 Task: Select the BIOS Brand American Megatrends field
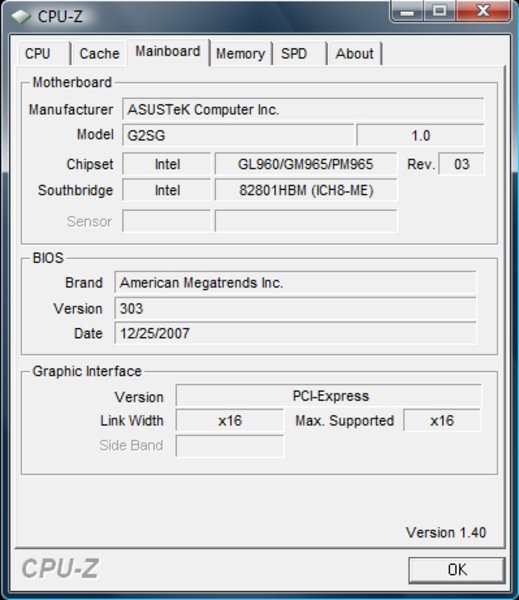coord(295,282)
